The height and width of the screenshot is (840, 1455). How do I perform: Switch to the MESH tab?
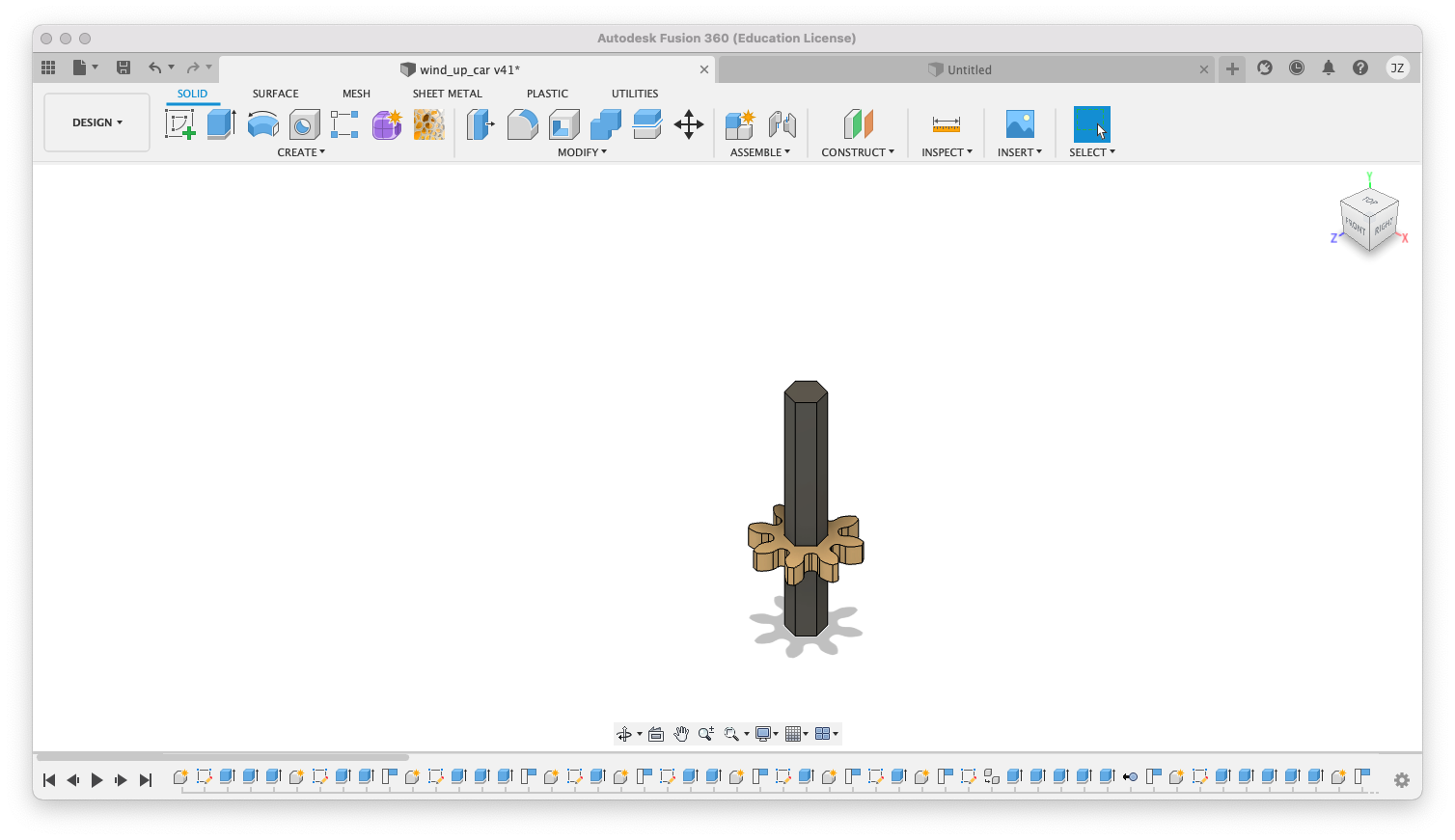coord(356,94)
